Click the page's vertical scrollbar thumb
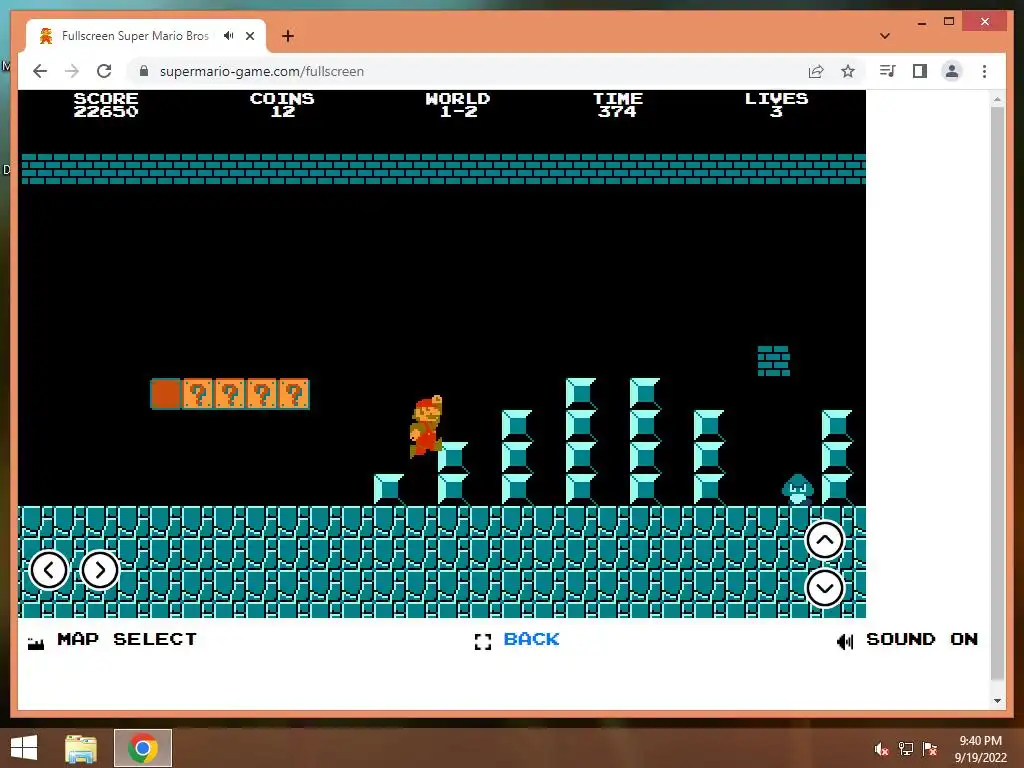This screenshot has width=1024, height=768. [x=997, y=392]
